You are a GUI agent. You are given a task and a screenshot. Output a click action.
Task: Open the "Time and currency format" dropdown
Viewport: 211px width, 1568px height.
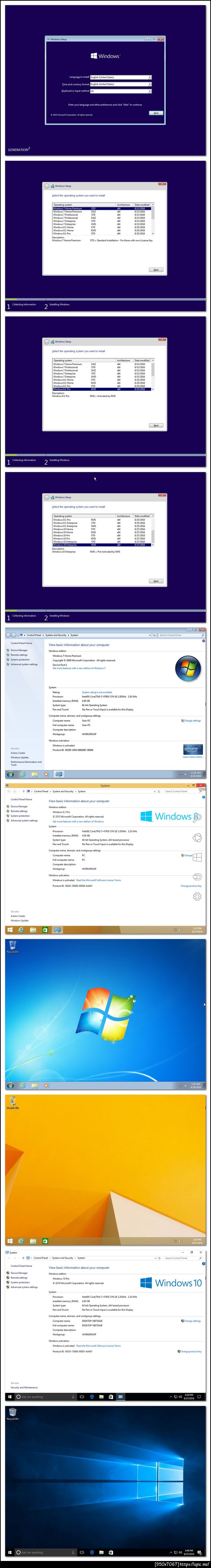(120, 84)
